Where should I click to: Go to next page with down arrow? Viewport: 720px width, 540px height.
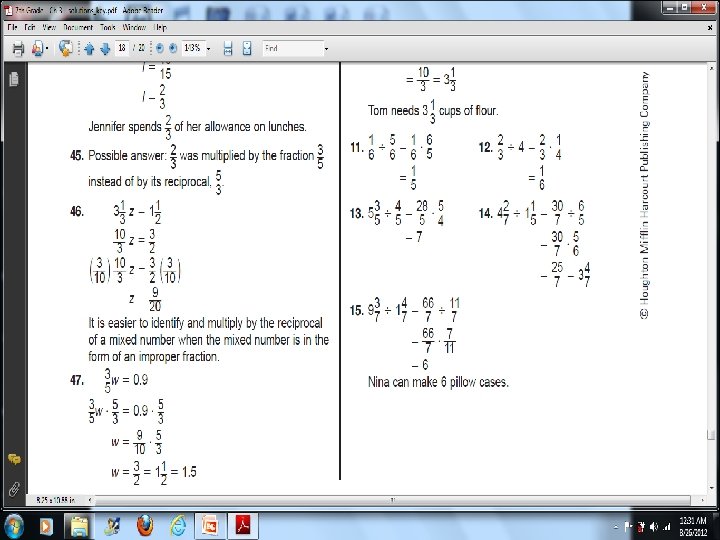point(105,48)
